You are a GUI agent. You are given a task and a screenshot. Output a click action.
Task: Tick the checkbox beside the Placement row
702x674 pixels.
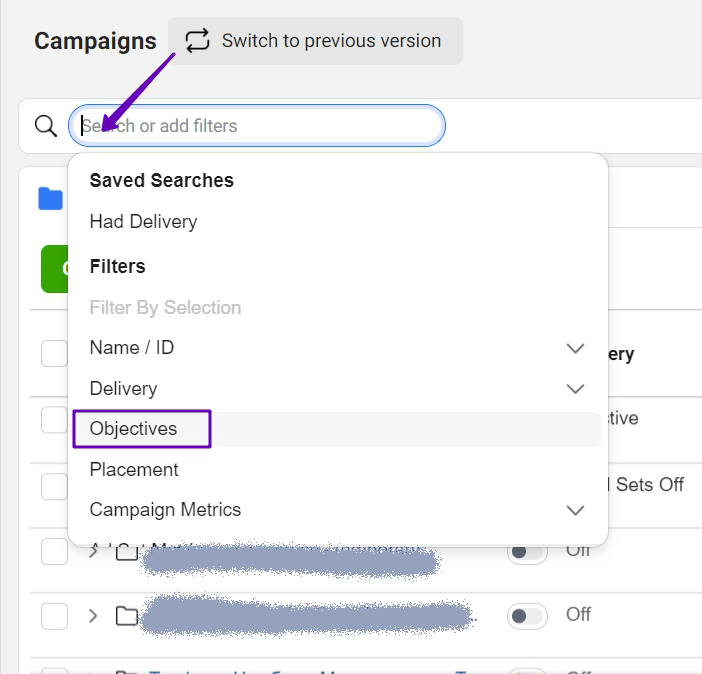point(54,486)
